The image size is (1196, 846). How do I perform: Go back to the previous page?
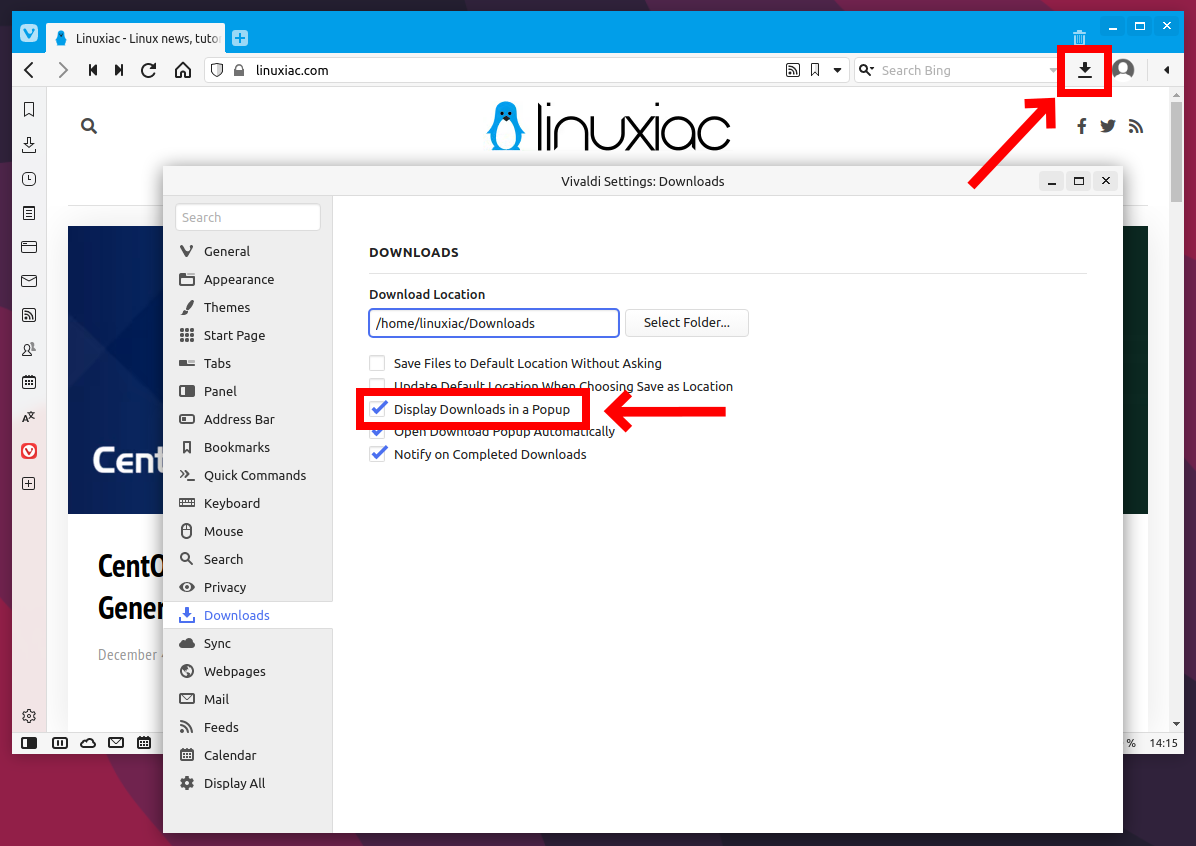click(29, 70)
